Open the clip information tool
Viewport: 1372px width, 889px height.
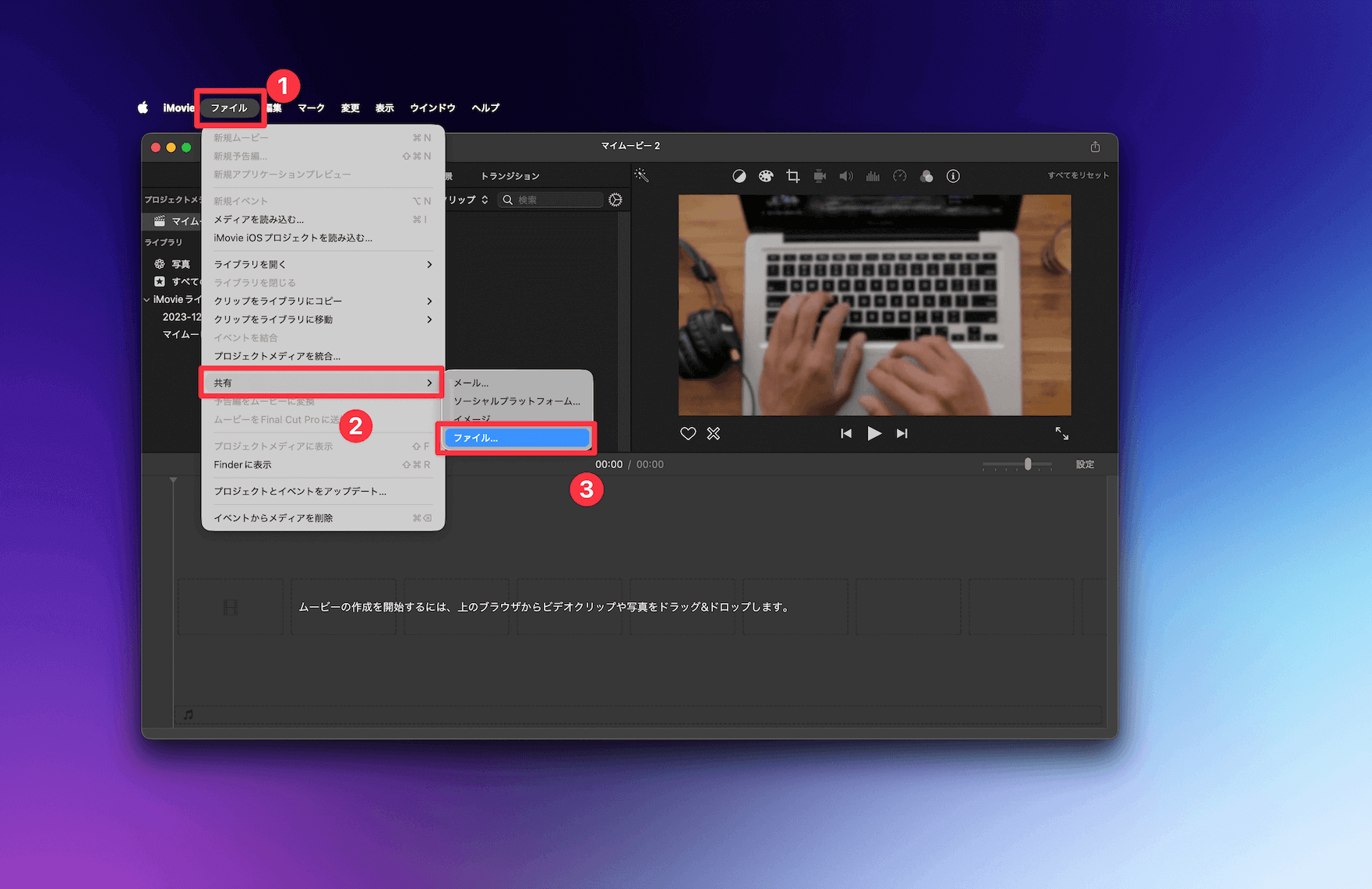(953, 176)
